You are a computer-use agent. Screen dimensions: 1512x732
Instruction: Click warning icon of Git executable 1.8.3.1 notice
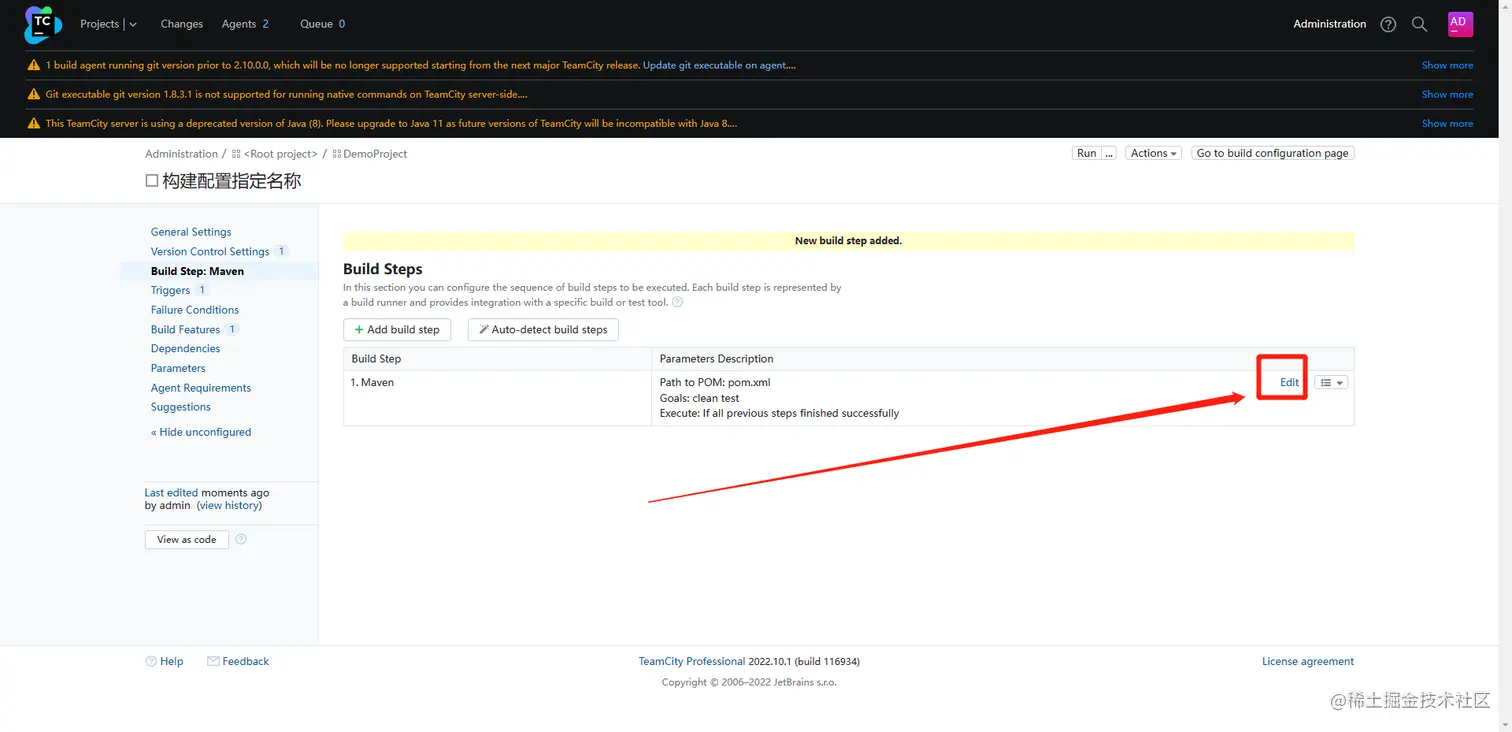(34, 94)
